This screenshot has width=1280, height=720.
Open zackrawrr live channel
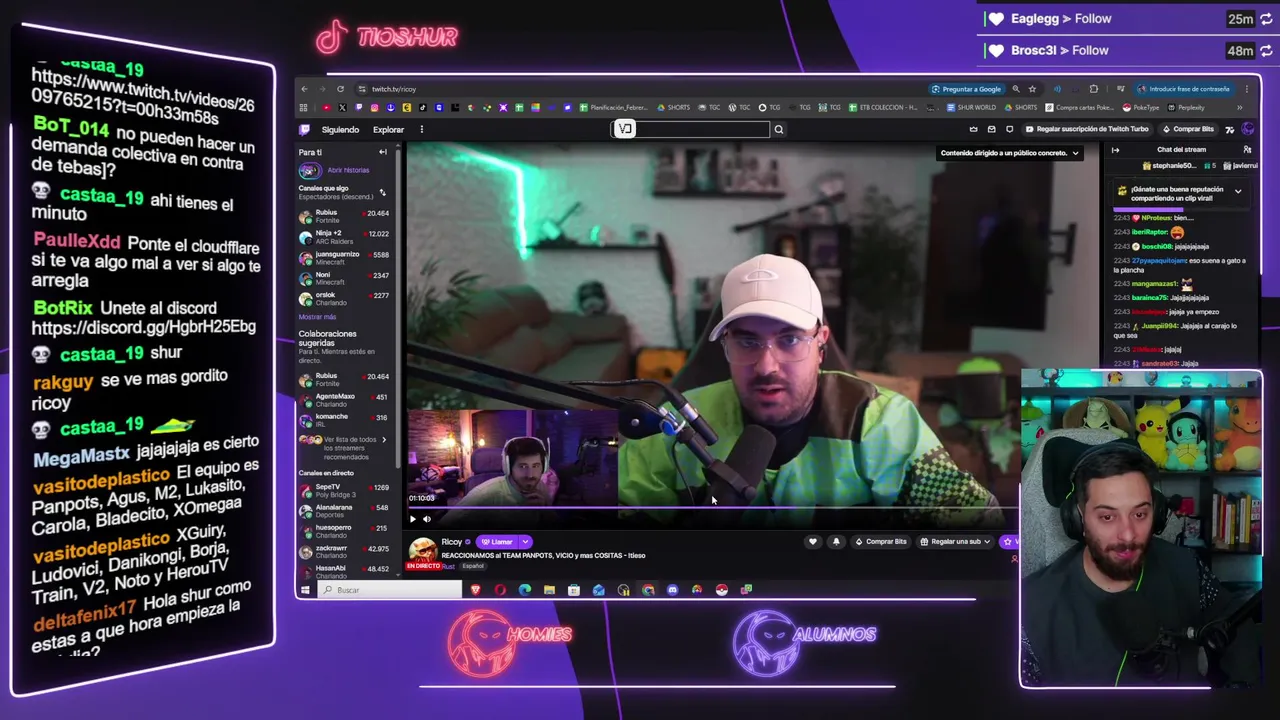344,551
